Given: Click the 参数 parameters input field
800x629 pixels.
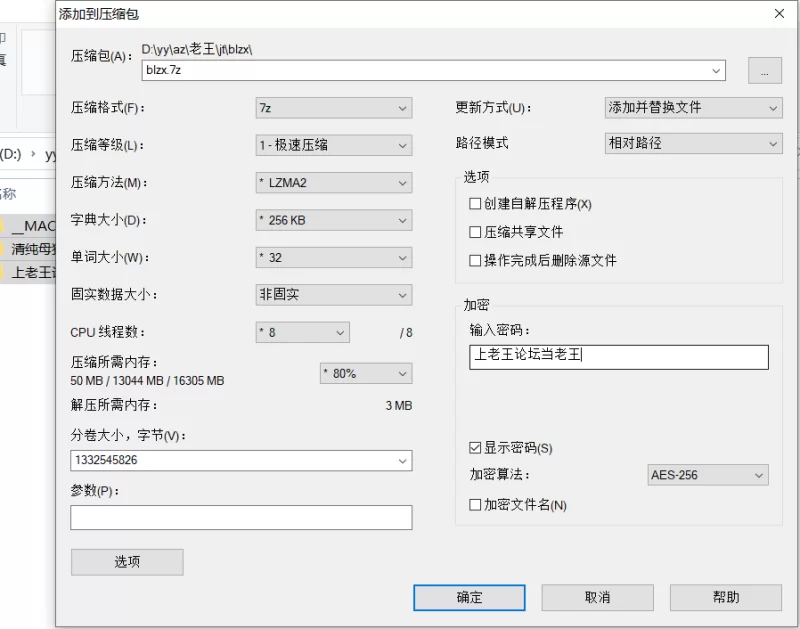Looking at the screenshot, I should click(x=241, y=517).
